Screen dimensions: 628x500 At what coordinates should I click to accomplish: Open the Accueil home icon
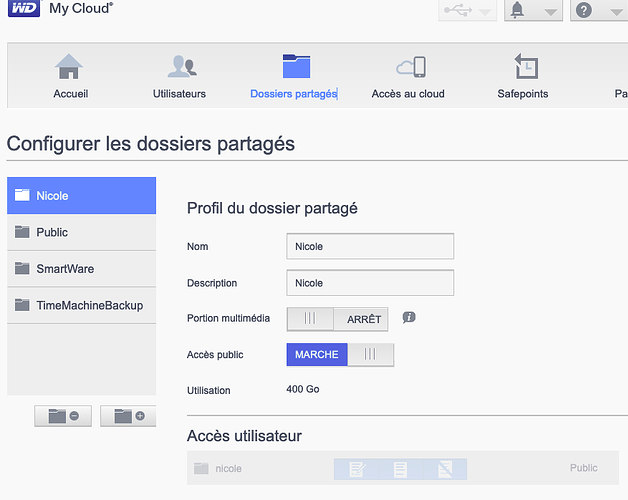point(69,67)
